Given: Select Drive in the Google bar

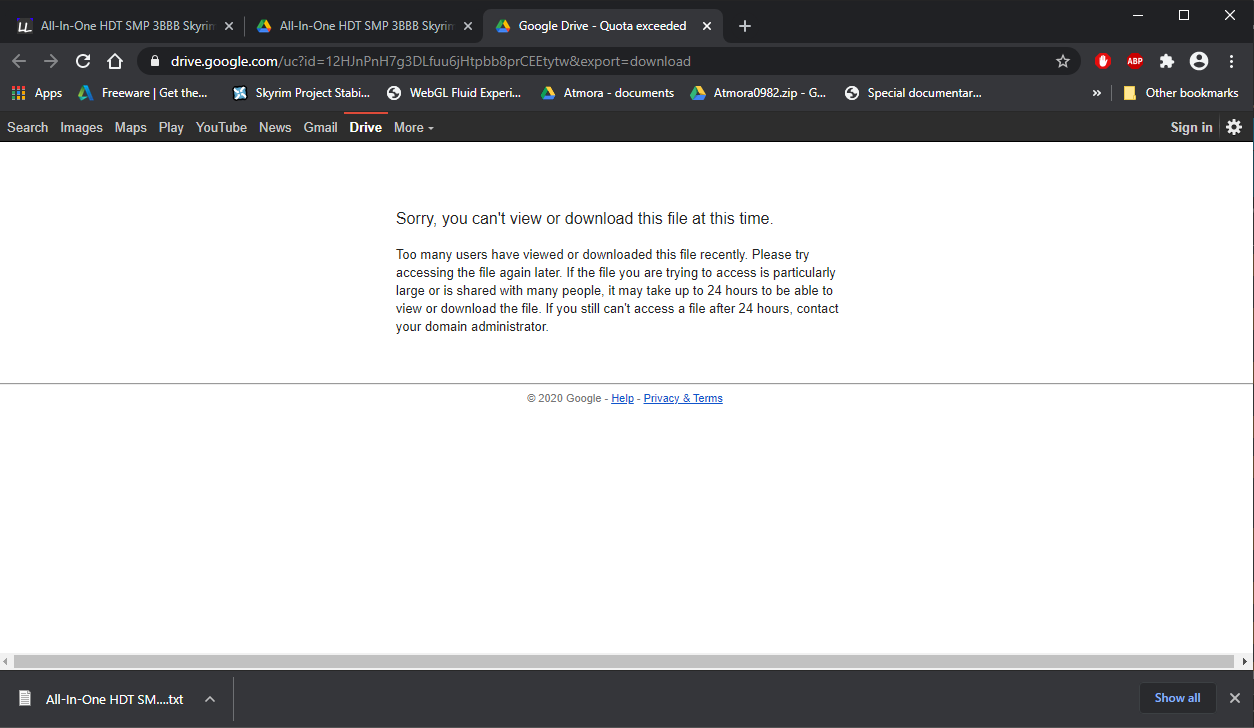Looking at the screenshot, I should [x=365, y=127].
